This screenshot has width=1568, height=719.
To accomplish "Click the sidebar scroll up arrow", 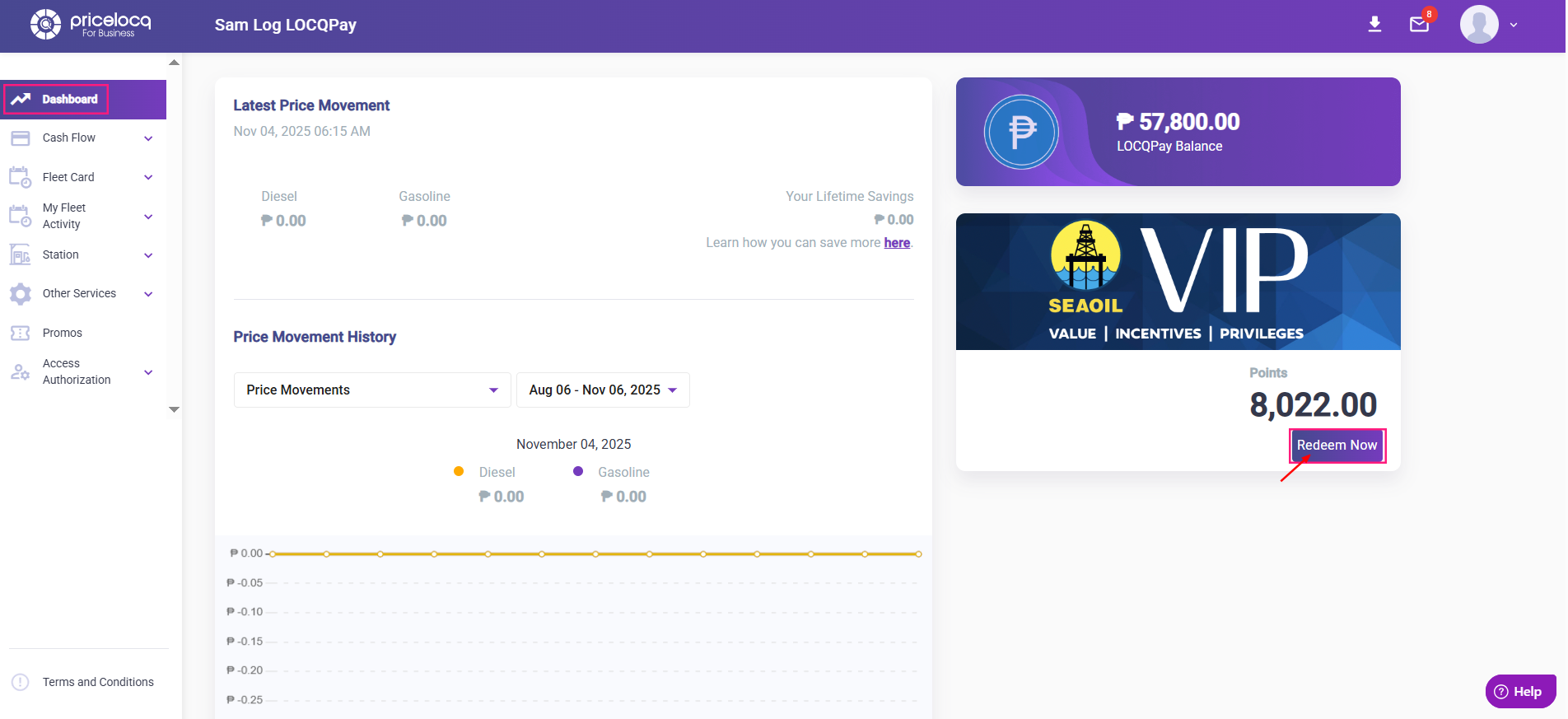I will point(174,63).
